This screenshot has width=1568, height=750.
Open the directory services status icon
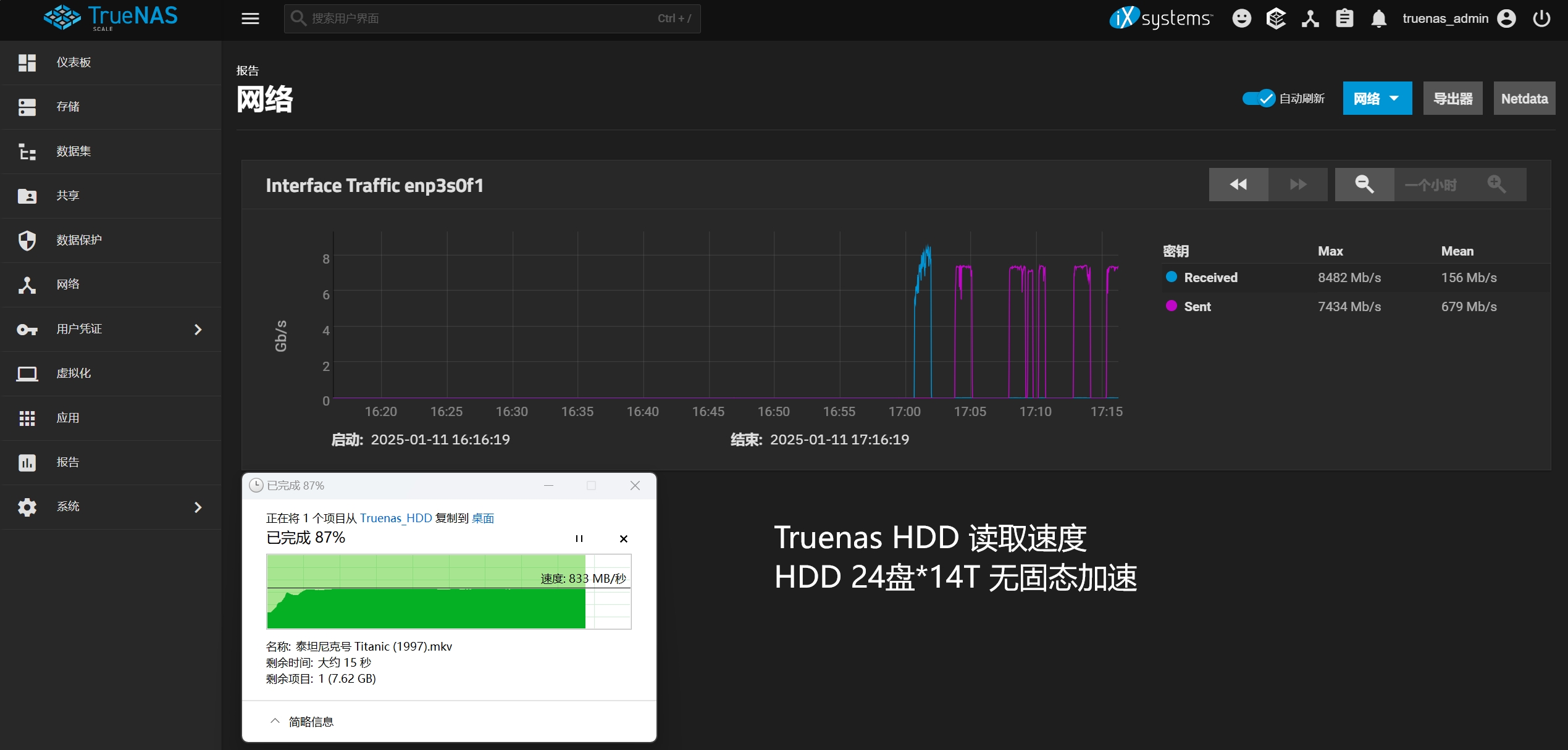pyautogui.click(x=1310, y=19)
